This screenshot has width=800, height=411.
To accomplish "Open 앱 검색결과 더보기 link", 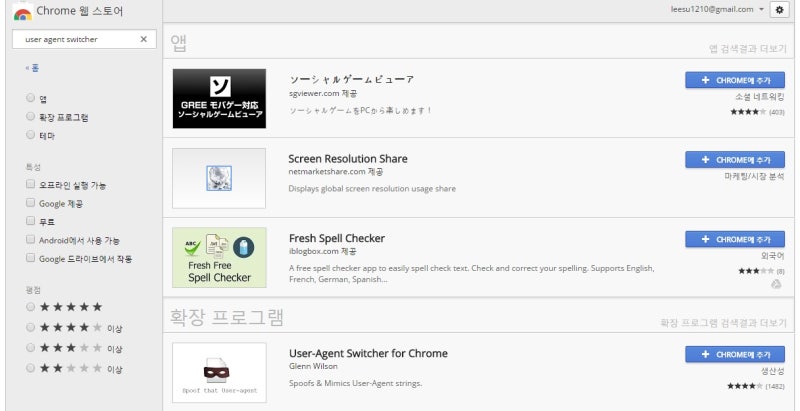I will coord(748,49).
